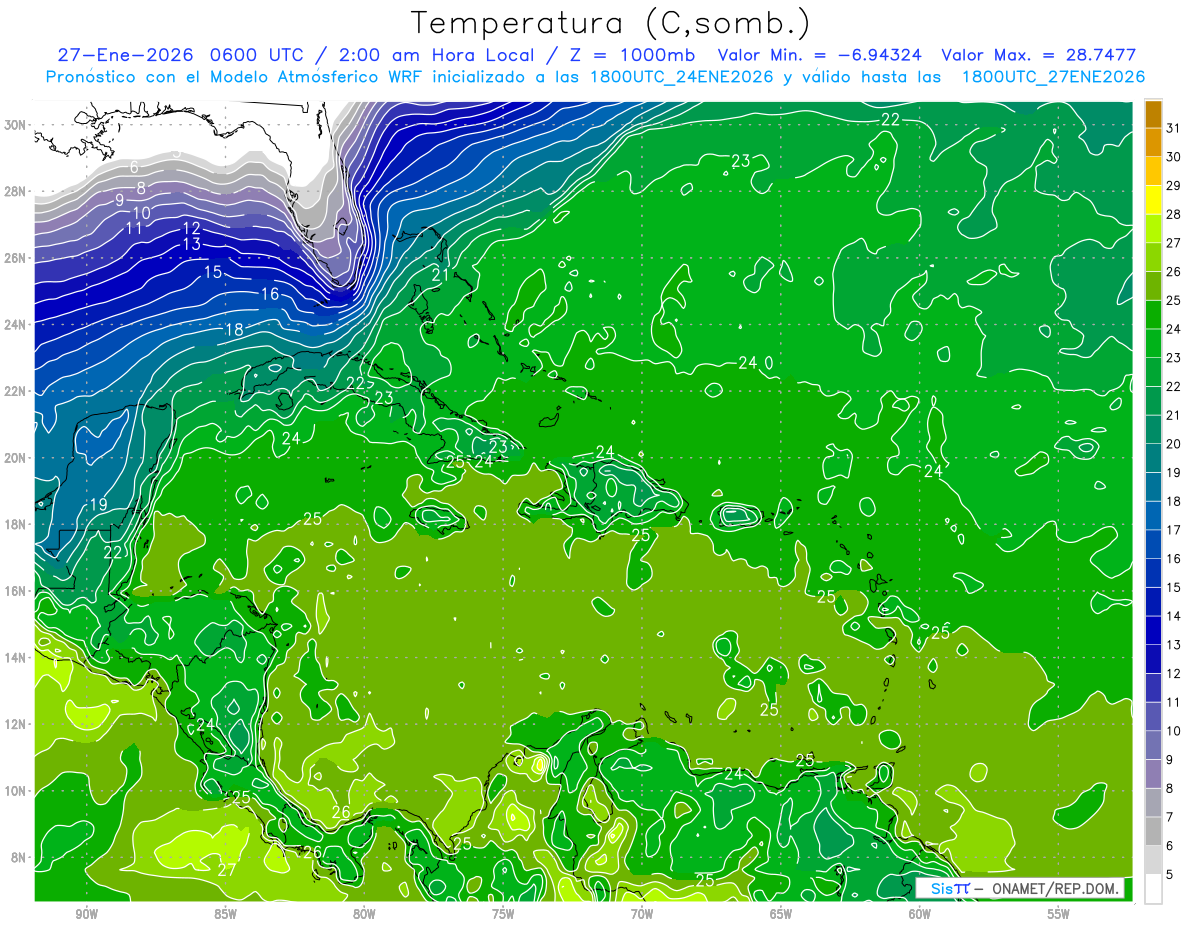Pick the dark orange top color scale segment
This screenshot has height=927, width=1200.
tap(1153, 114)
